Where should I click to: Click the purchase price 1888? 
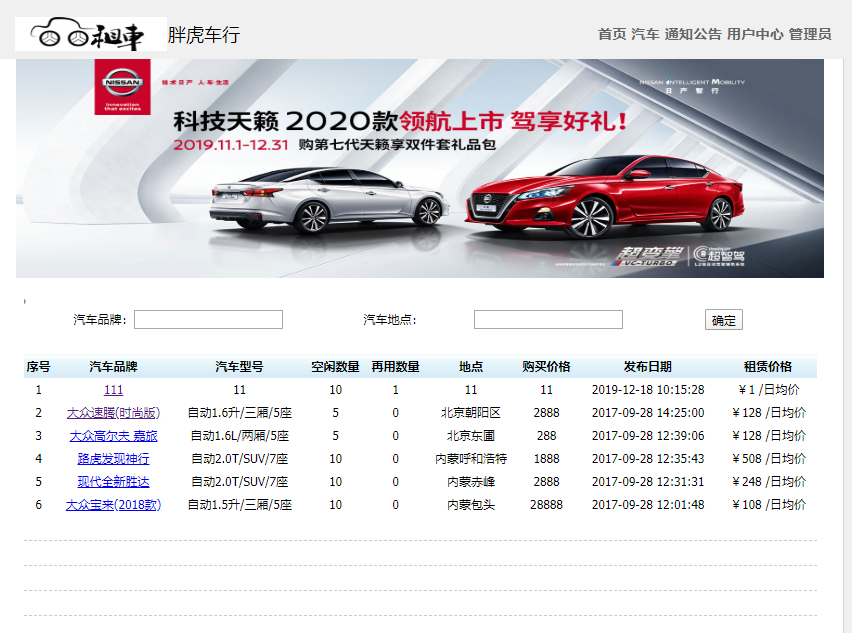[x=547, y=459]
